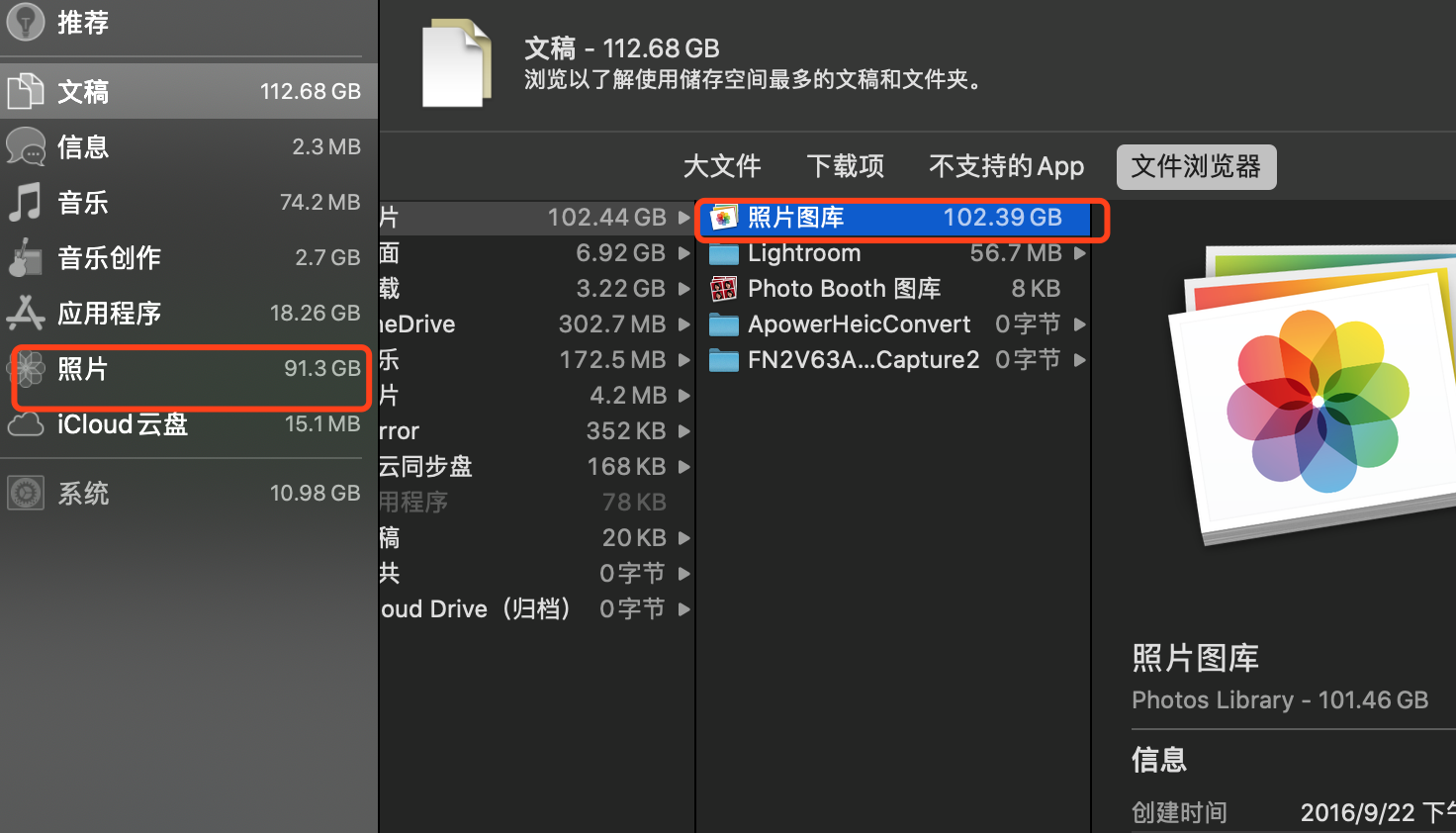The height and width of the screenshot is (833, 1456).
Task: Click the FN2V63A...Capture2 folder icon
Action: click(724, 360)
